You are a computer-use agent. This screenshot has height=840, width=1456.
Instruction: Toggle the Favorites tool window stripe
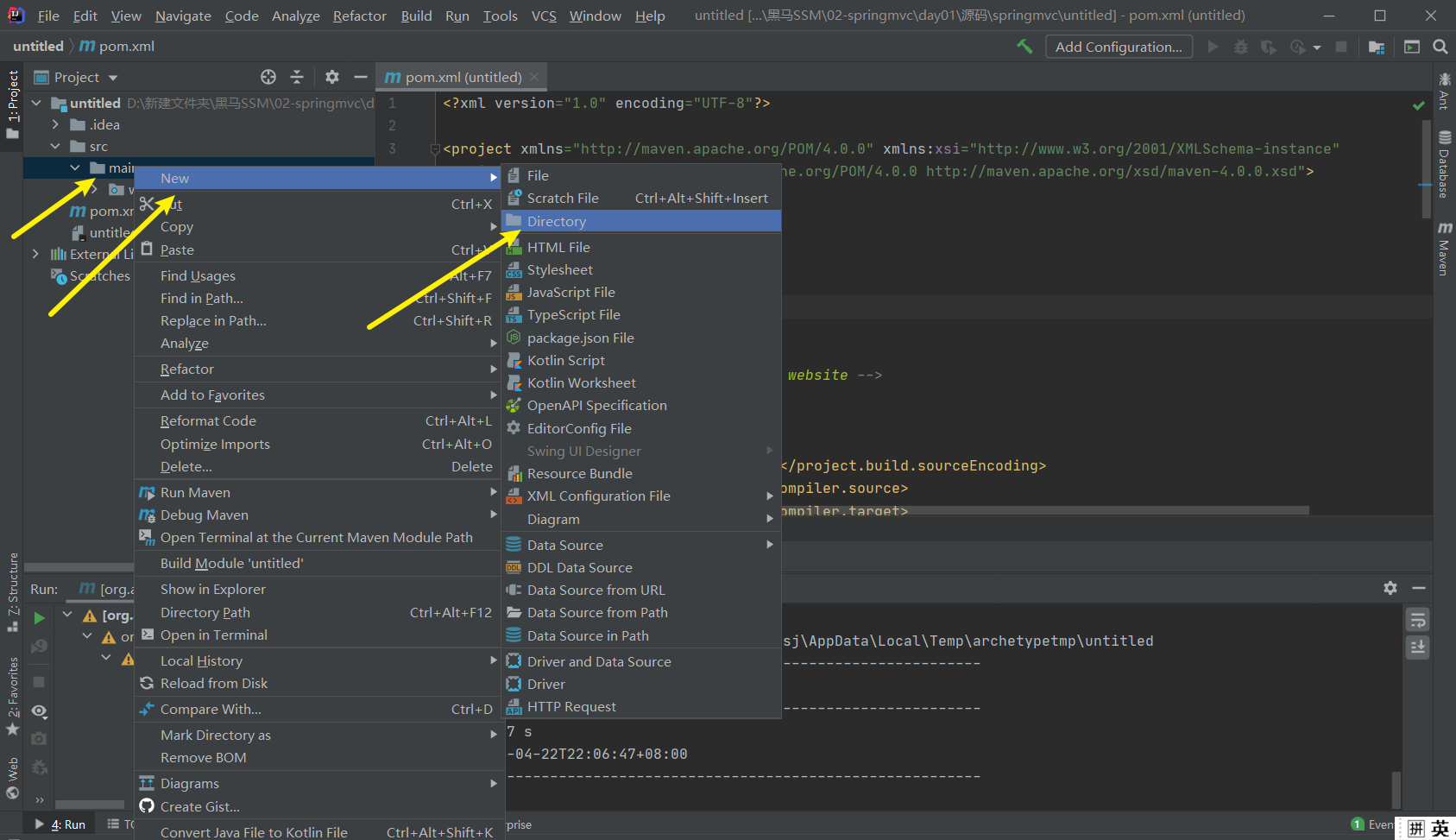(12, 697)
